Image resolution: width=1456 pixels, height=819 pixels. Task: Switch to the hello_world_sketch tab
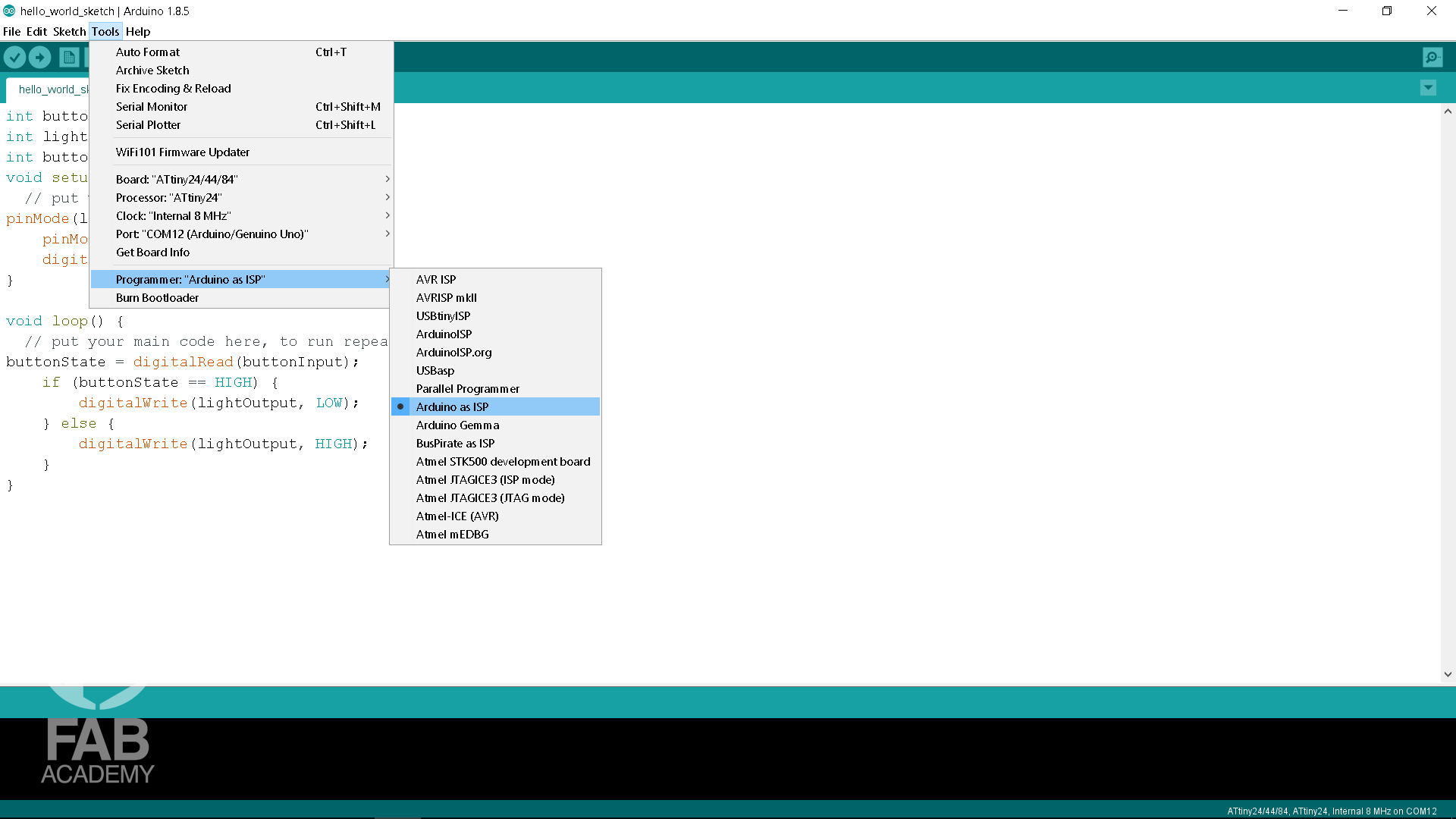coord(48,89)
